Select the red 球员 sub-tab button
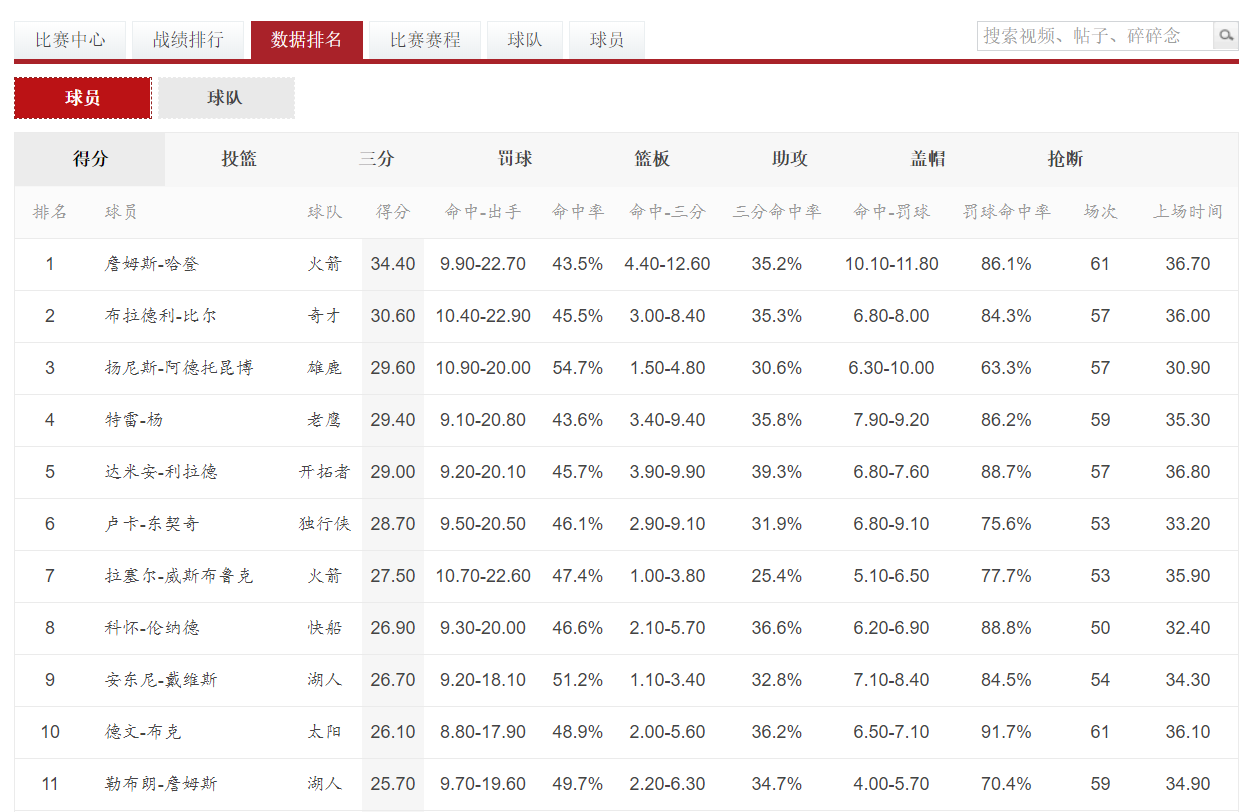The image size is (1256, 812). 83,98
